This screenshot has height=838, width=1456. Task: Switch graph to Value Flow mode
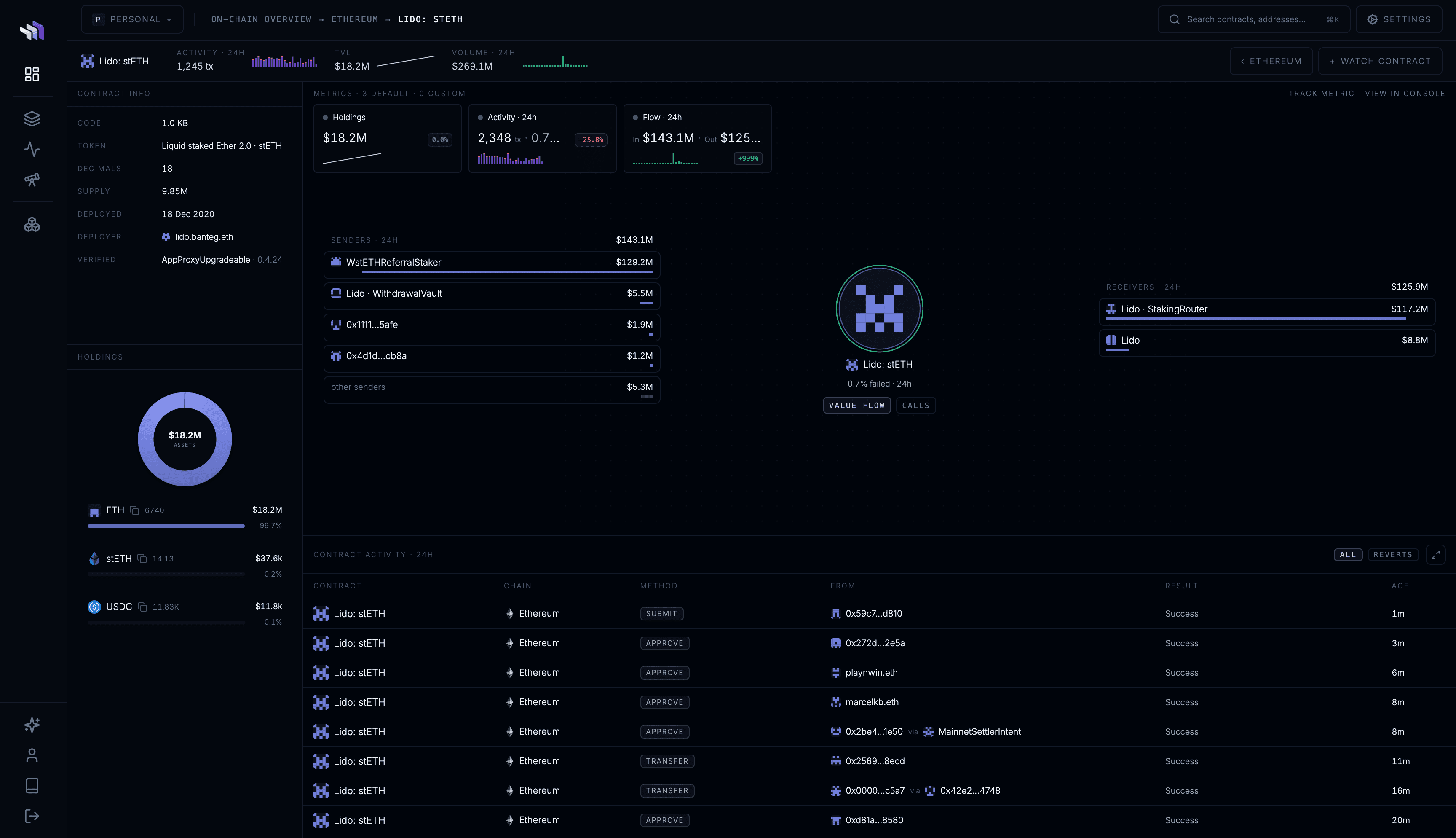857,405
